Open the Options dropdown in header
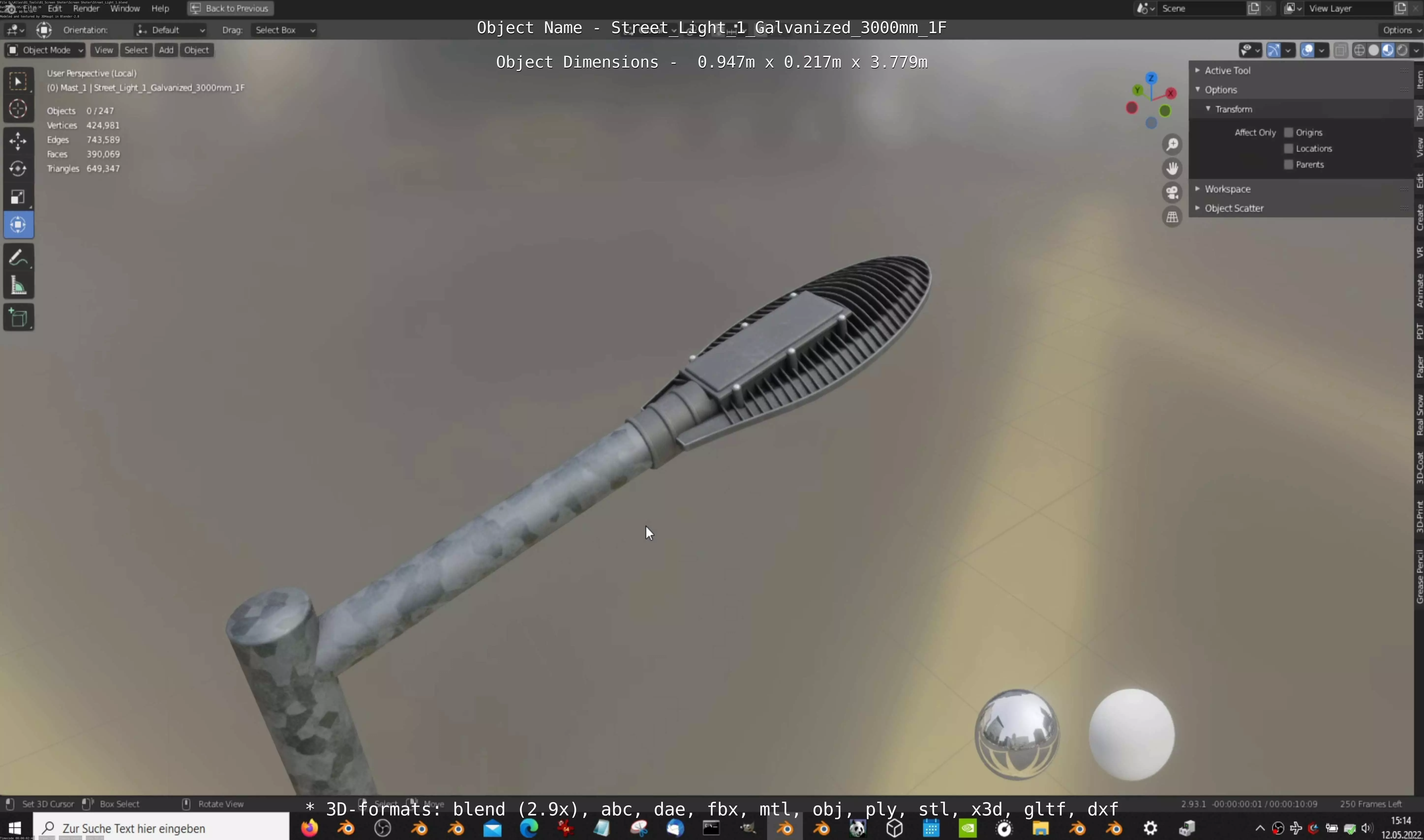The height and width of the screenshot is (840, 1424). (x=1401, y=30)
